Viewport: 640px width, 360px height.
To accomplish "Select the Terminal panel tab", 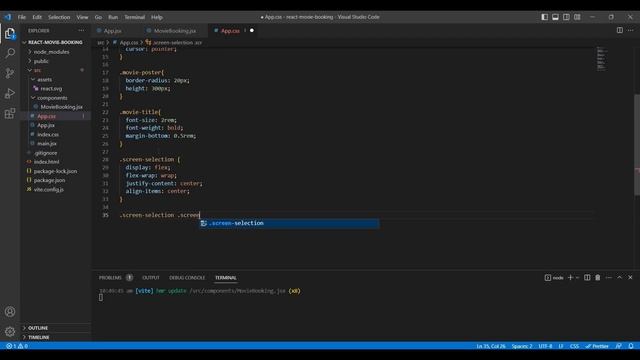I will (226, 278).
